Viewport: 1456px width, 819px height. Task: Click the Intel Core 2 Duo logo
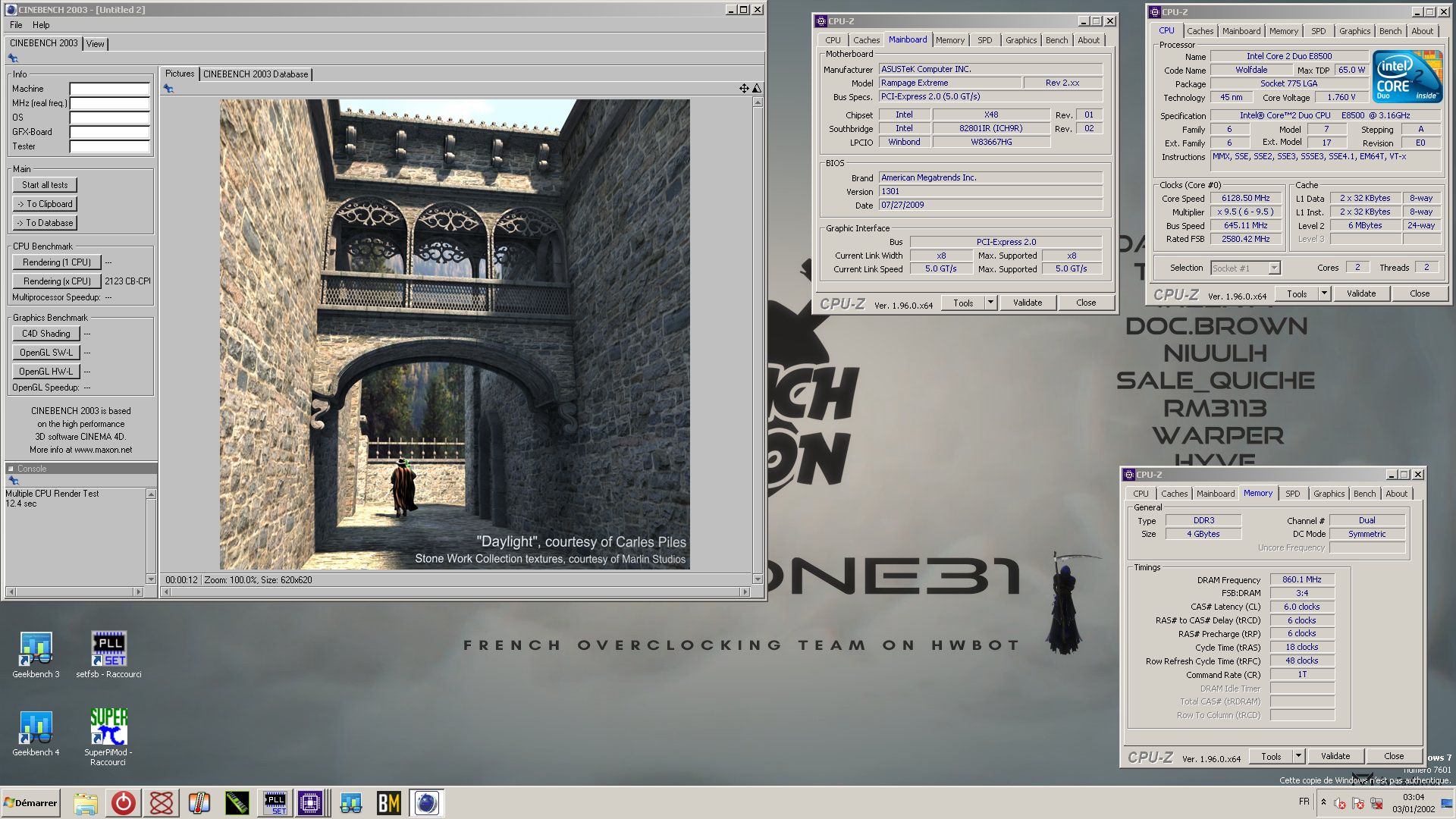(1407, 77)
